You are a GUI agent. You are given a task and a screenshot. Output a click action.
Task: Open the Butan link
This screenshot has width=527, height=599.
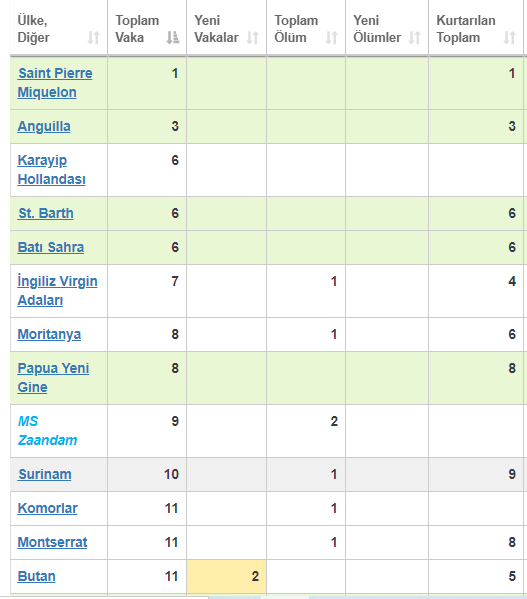tap(37, 576)
